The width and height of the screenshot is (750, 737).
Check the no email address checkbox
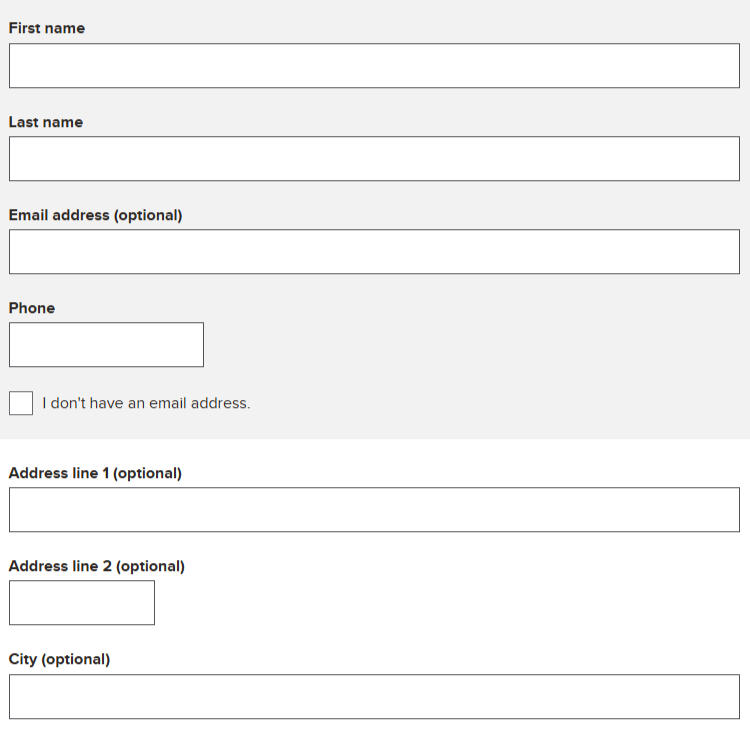21,403
